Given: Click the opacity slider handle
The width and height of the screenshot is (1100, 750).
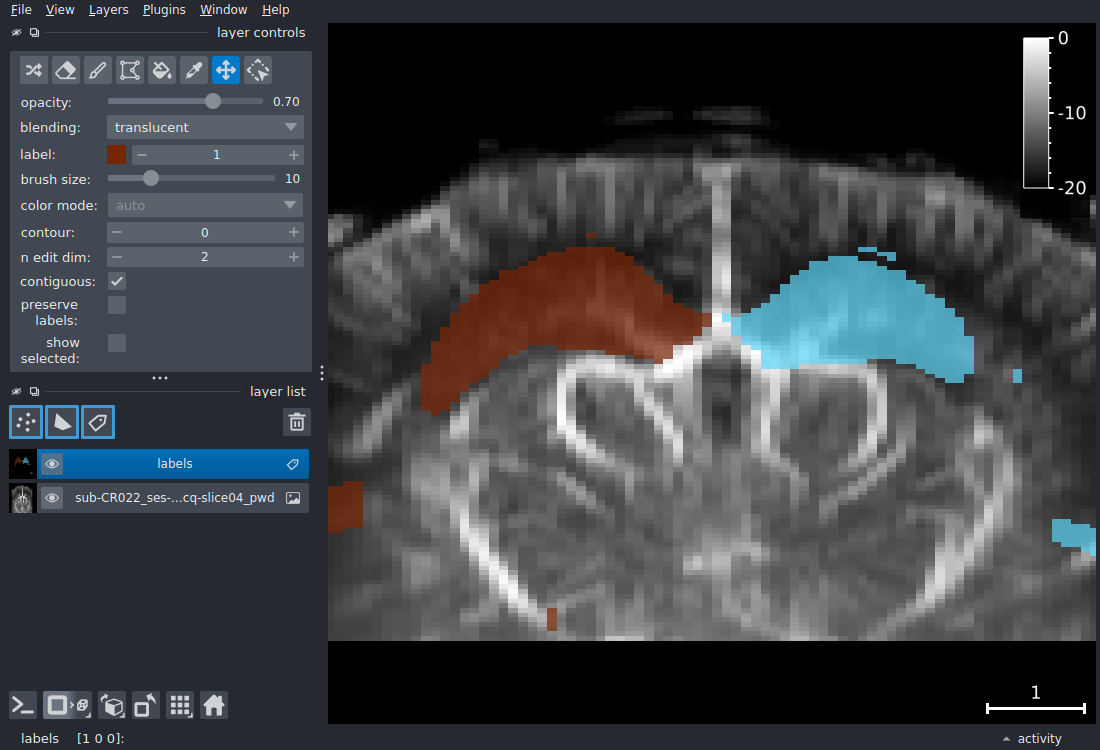Looking at the screenshot, I should tap(213, 101).
